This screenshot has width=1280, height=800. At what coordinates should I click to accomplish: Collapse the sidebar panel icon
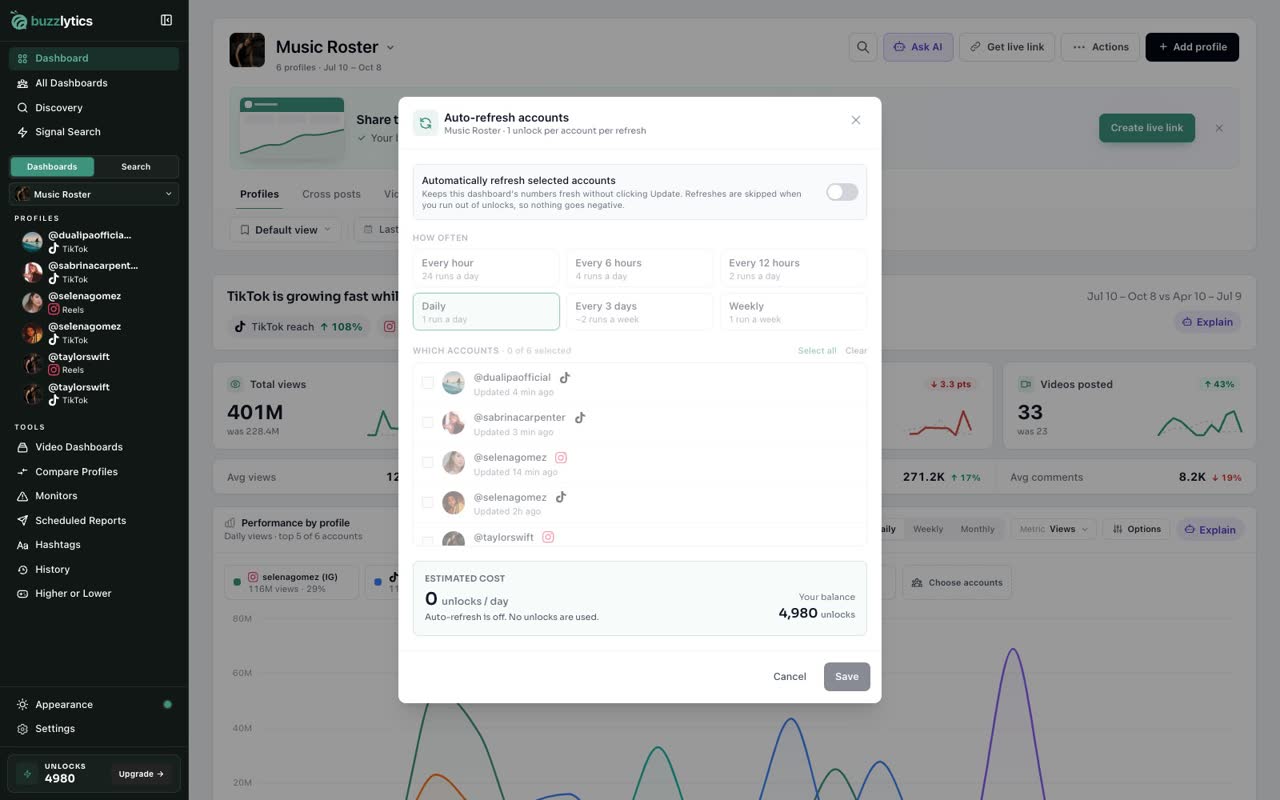pyautogui.click(x=166, y=20)
